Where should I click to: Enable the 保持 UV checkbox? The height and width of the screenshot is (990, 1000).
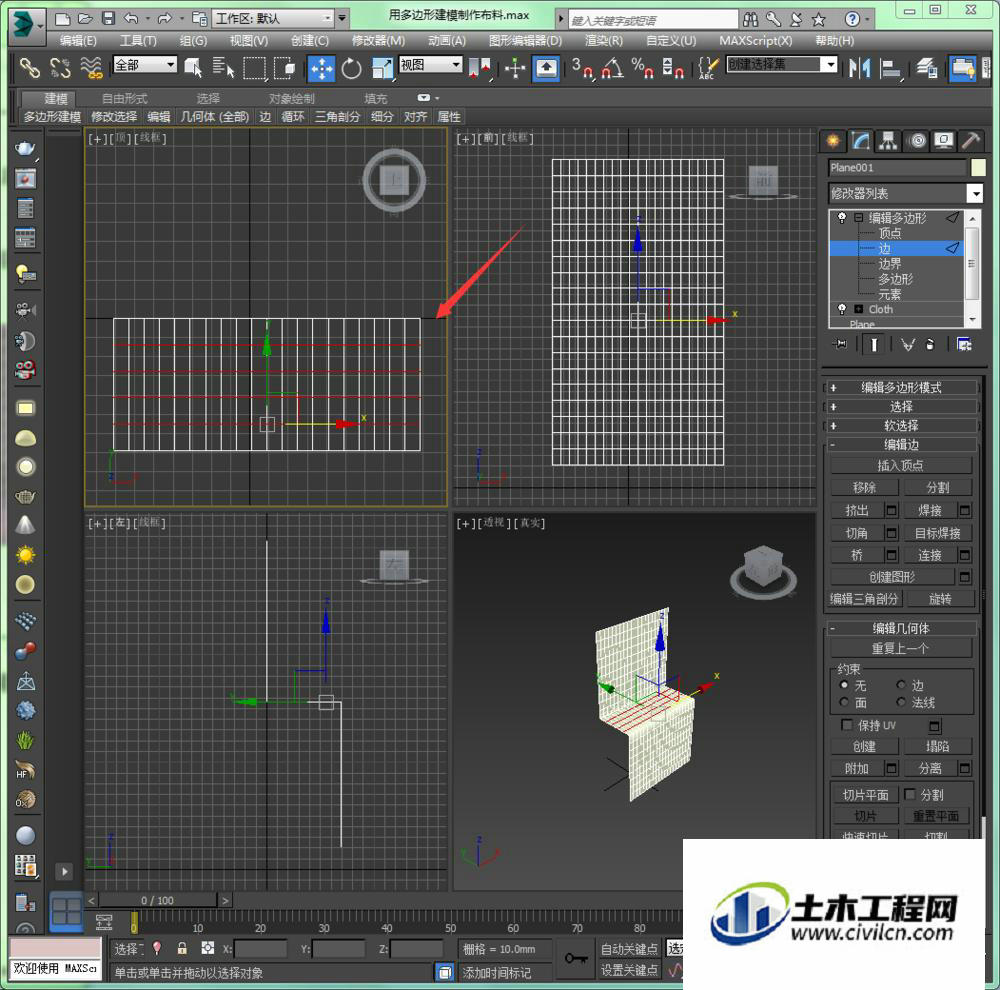click(x=847, y=725)
